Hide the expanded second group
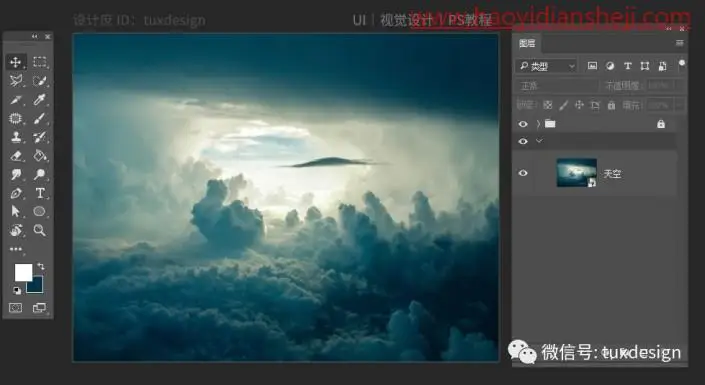This screenshot has width=705, height=385. pos(523,141)
